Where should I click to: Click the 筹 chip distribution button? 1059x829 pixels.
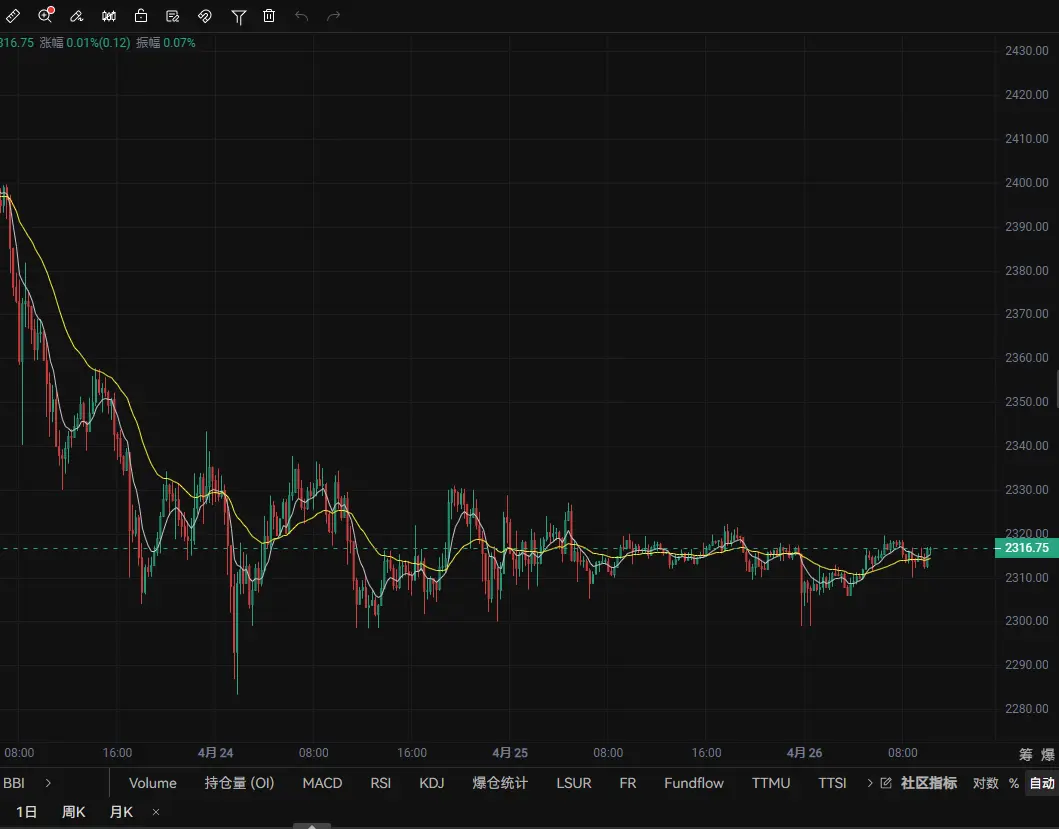[x=1025, y=755]
